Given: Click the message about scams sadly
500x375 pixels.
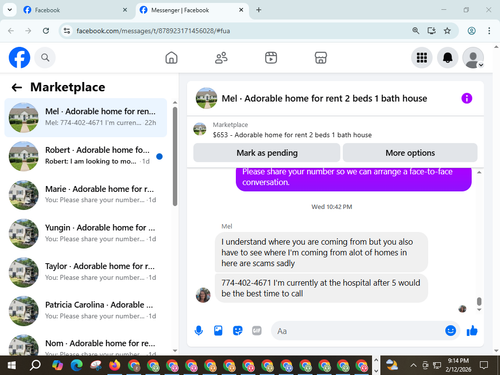Looking at the screenshot, I should click(x=321, y=252).
